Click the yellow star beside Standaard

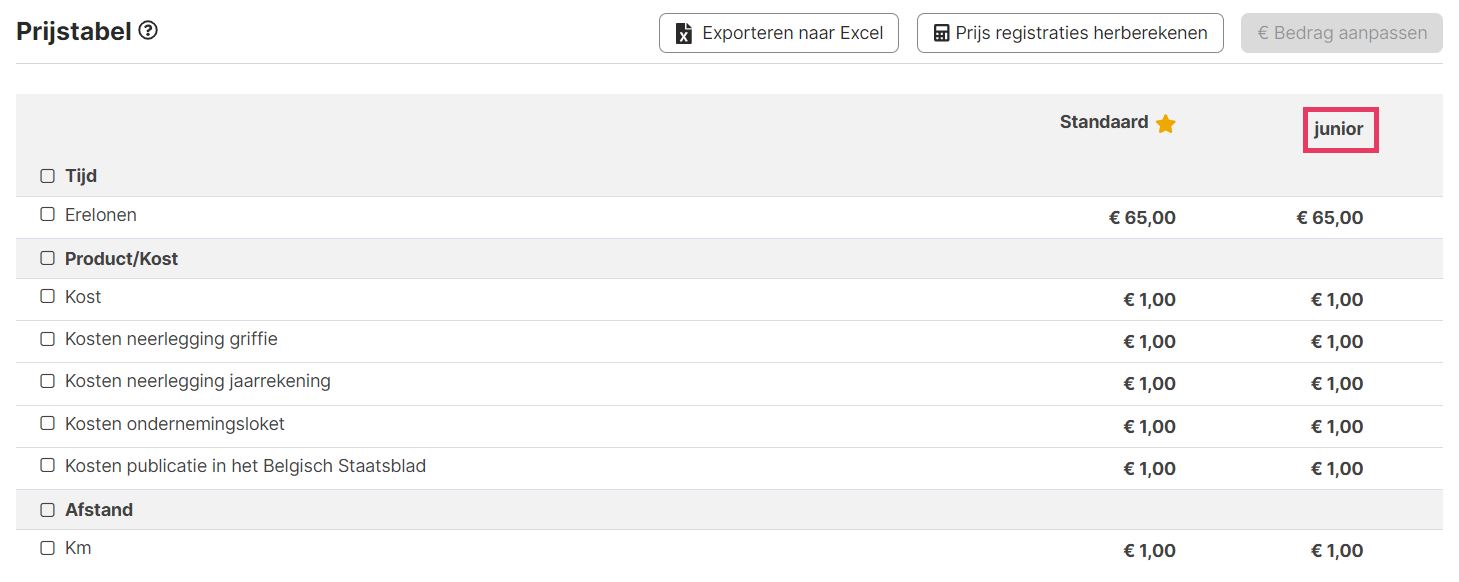(x=1165, y=124)
